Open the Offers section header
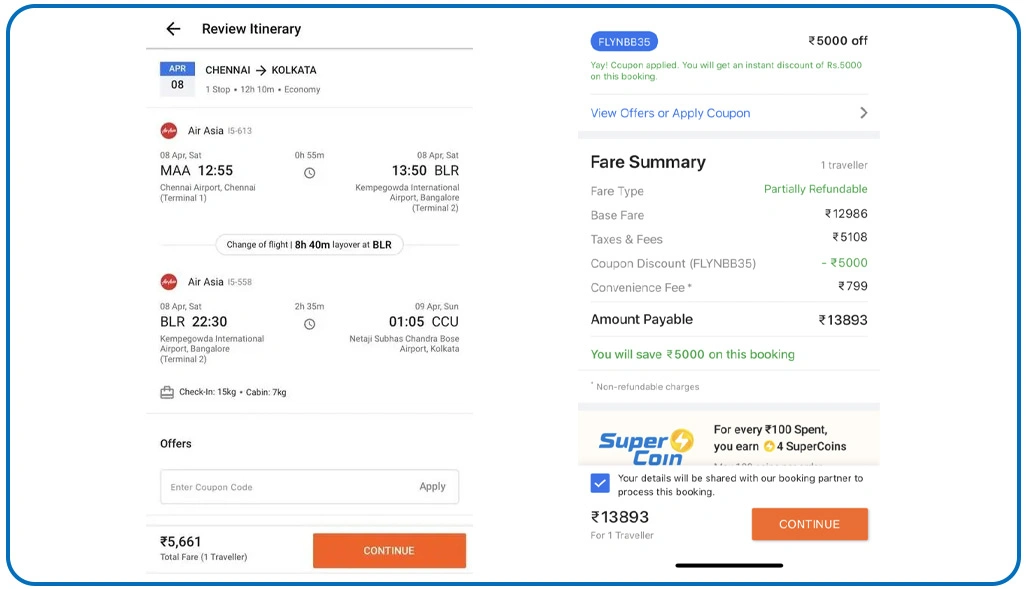The image size is (1026, 589). [174, 443]
